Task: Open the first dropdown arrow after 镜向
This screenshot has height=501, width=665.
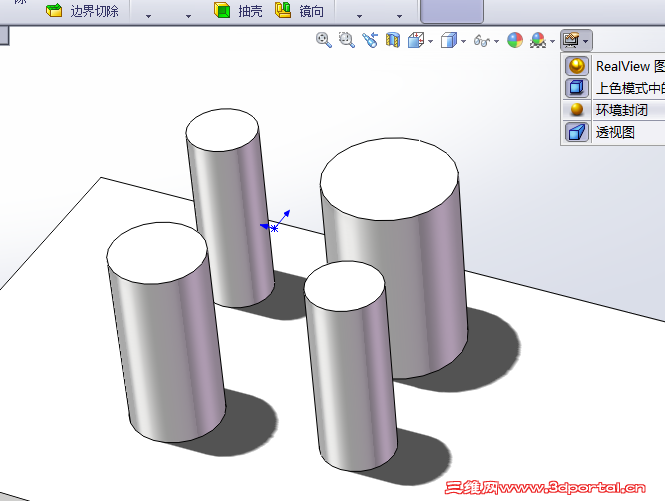Action: click(x=359, y=16)
